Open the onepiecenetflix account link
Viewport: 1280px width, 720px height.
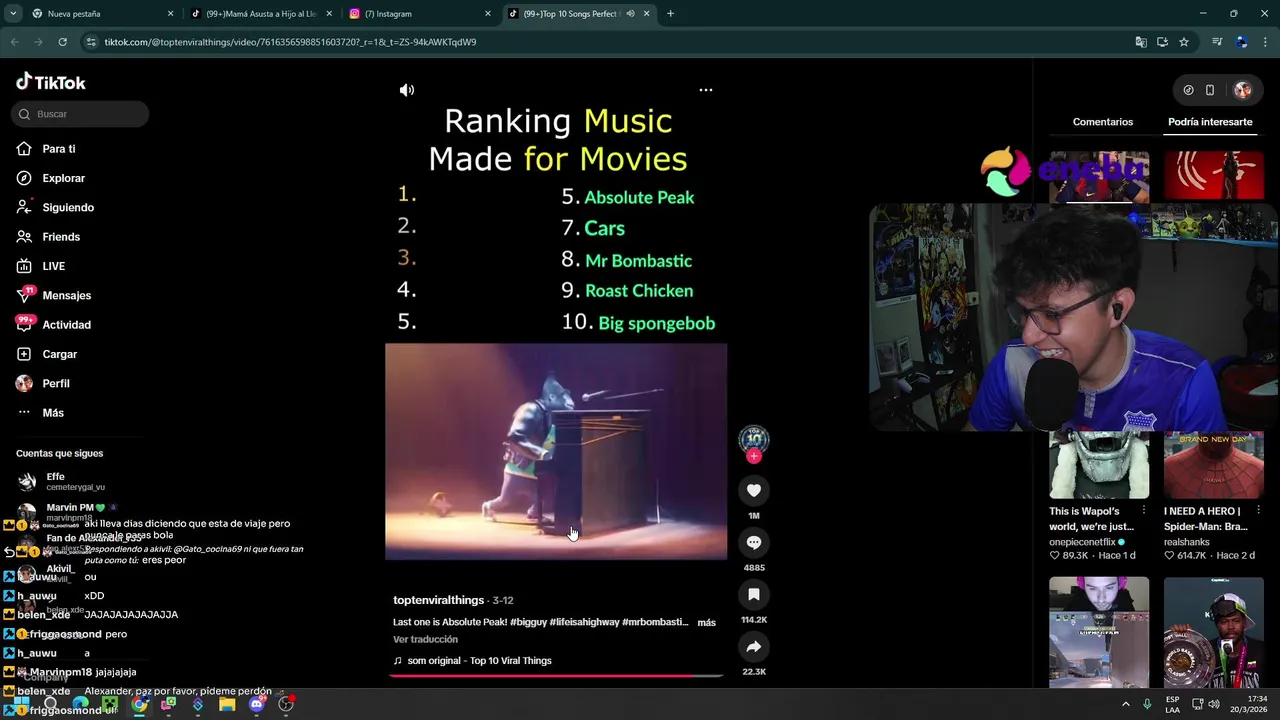(1082, 542)
